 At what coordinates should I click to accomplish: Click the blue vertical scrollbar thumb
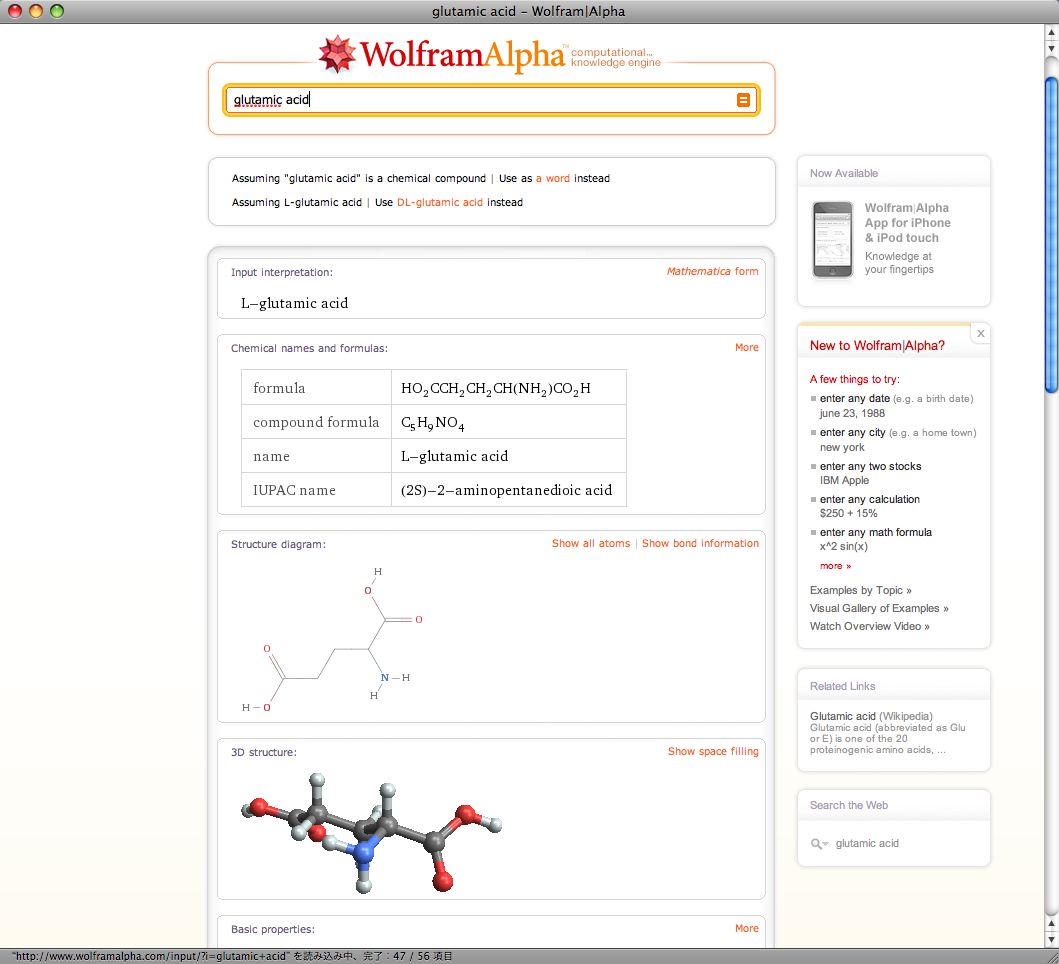click(x=1052, y=234)
